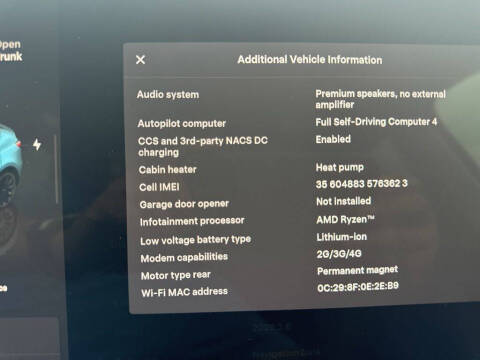Select IMEI number 35 604883 576362 3
Image resolution: width=480 pixels, height=360 pixels.
pyautogui.click(x=362, y=184)
